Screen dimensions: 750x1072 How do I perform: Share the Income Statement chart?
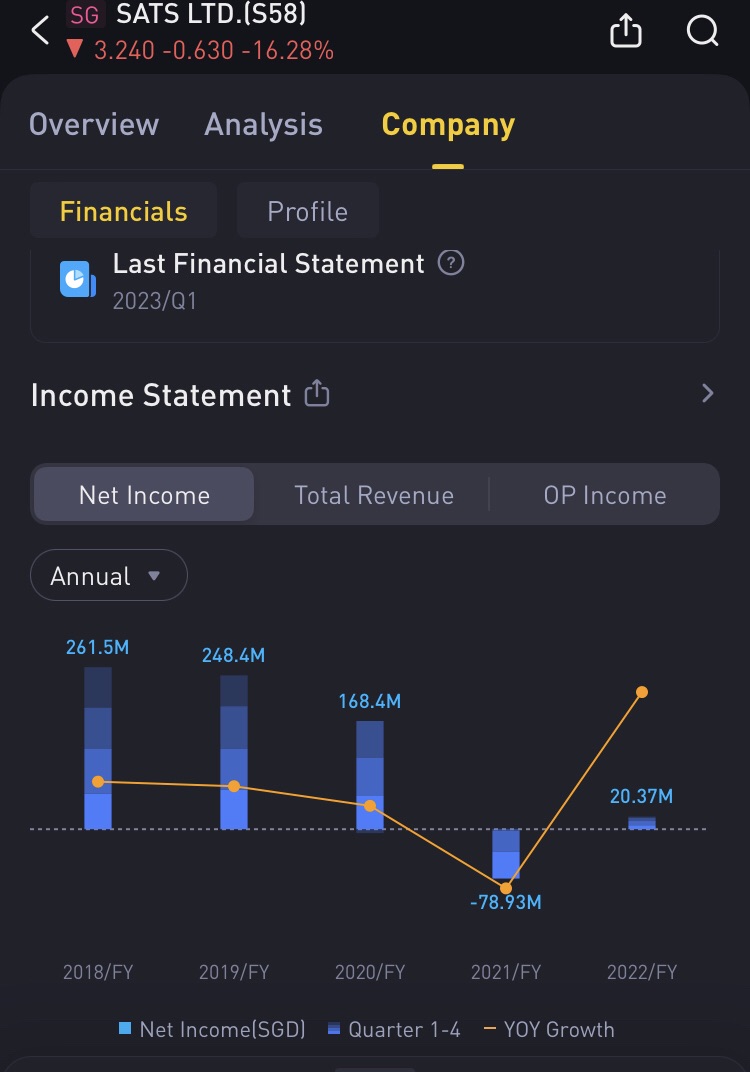point(316,394)
